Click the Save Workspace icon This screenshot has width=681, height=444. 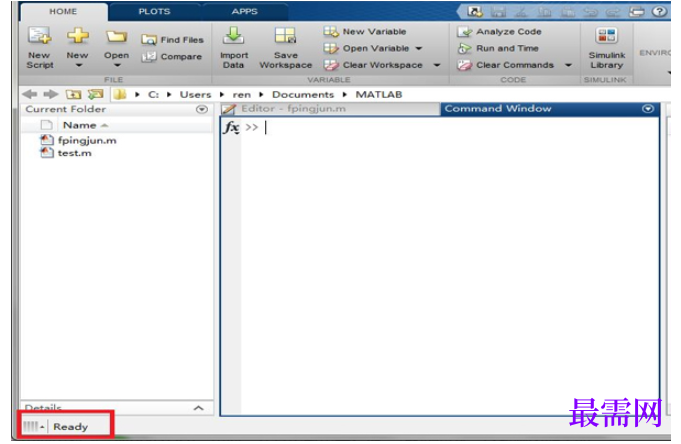click(x=286, y=36)
